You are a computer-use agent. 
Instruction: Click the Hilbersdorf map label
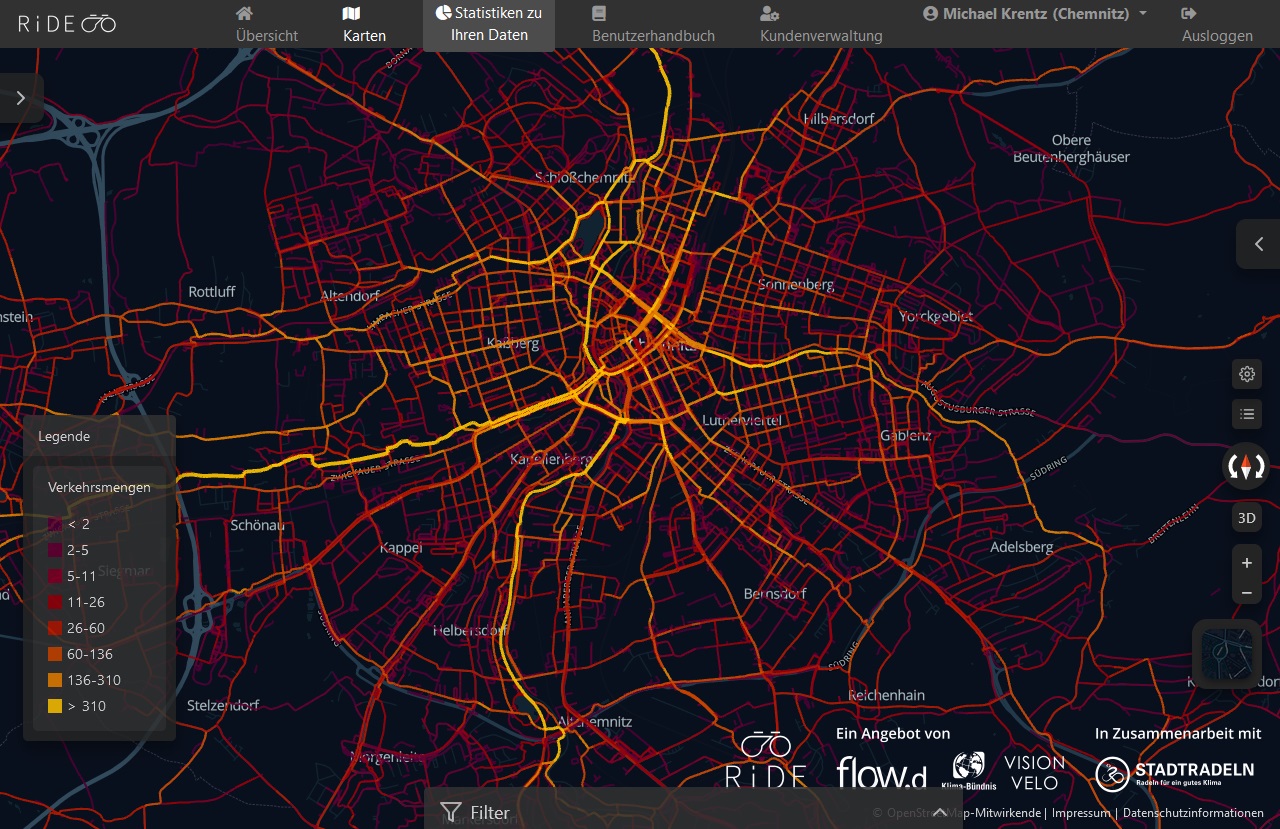839,118
